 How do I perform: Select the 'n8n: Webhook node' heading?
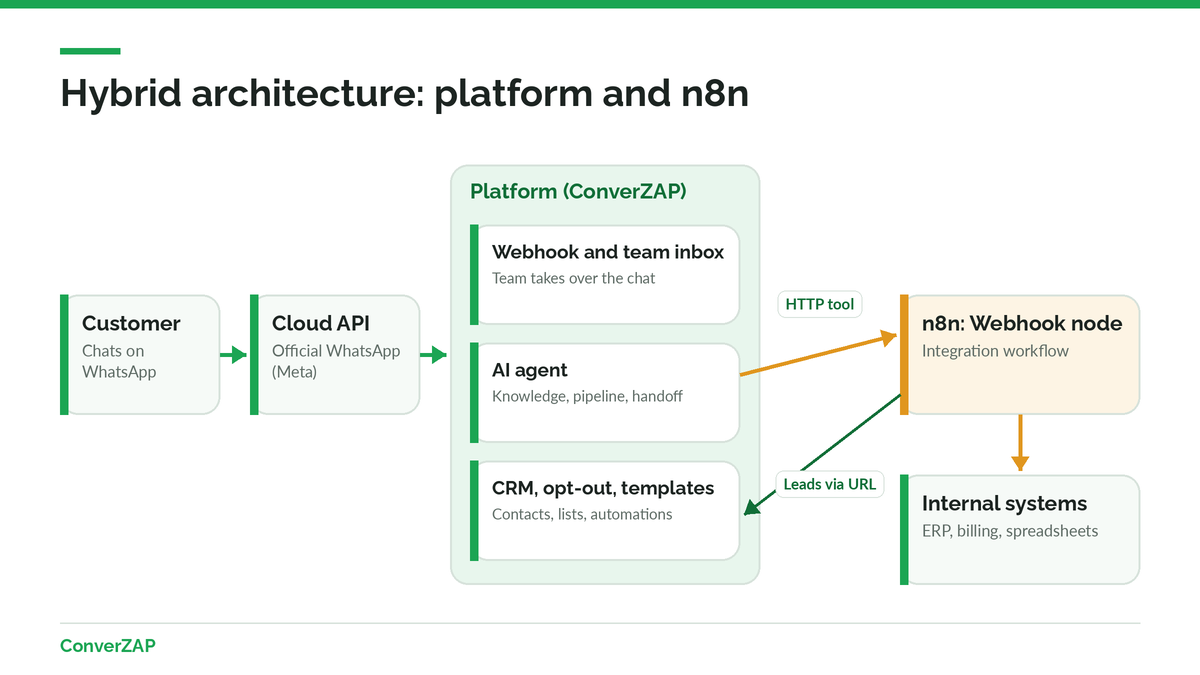pos(1022,323)
